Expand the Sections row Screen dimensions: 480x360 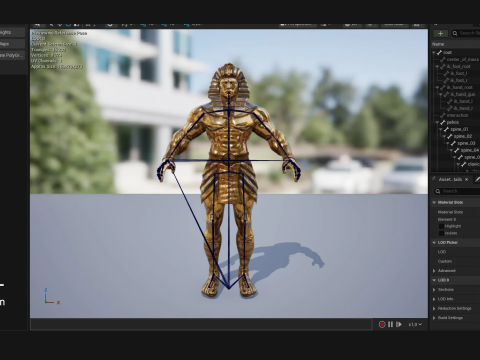[434, 290]
